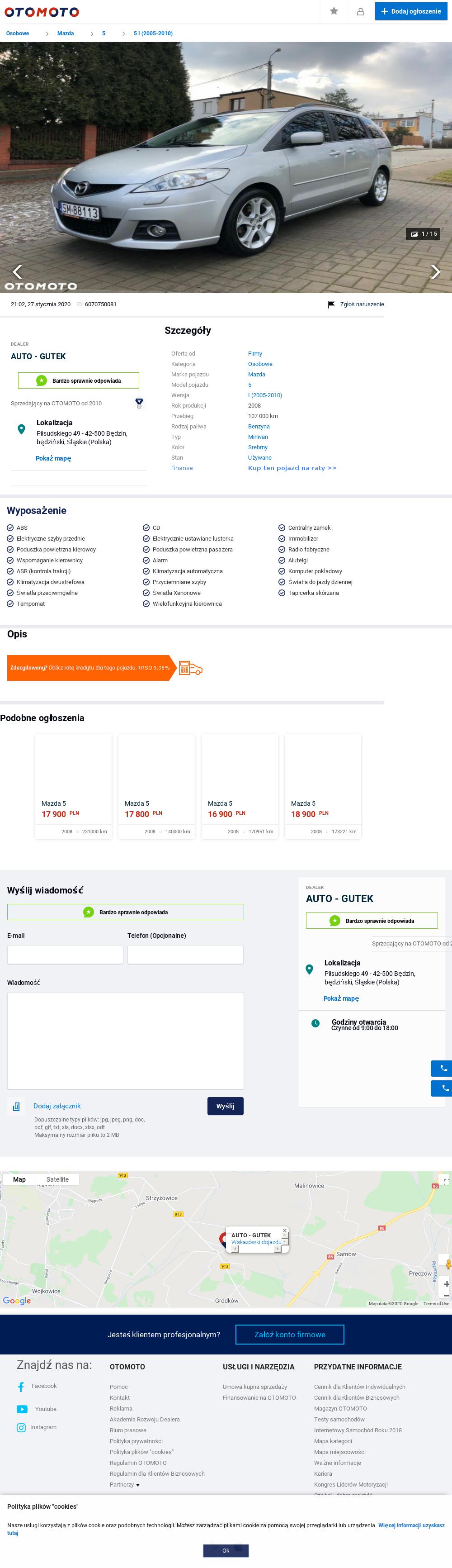452x1568 pixels.
Task: Accept cookies with Ok button
Action: 226,1550
